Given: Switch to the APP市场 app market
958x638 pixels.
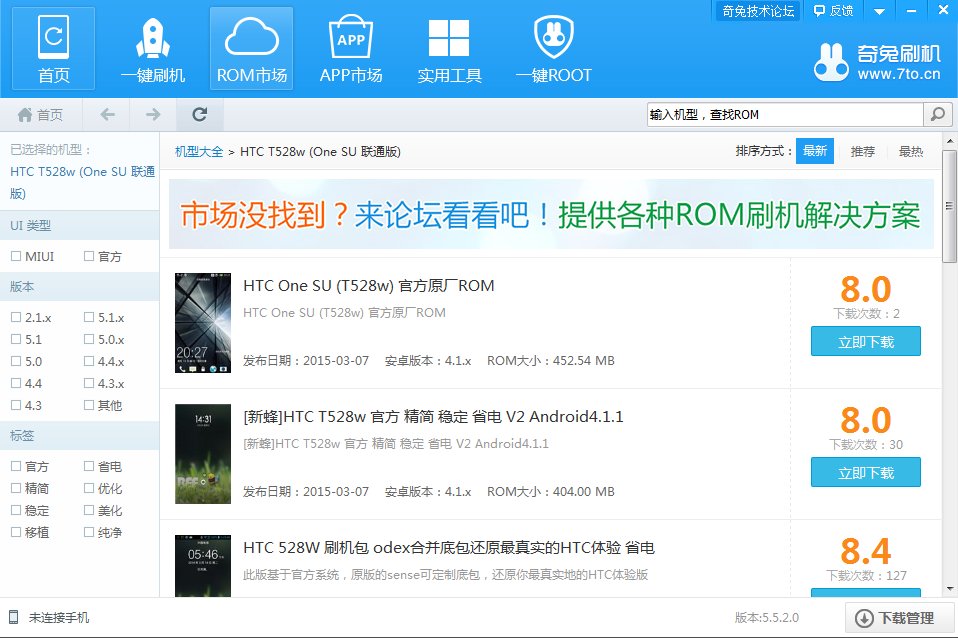Looking at the screenshot, I should tap(350, 47).
